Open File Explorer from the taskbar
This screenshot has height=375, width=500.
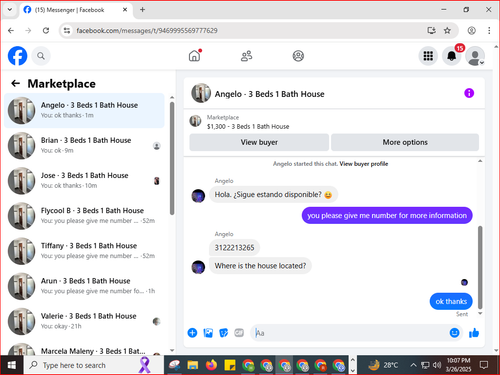click(193, 365)
